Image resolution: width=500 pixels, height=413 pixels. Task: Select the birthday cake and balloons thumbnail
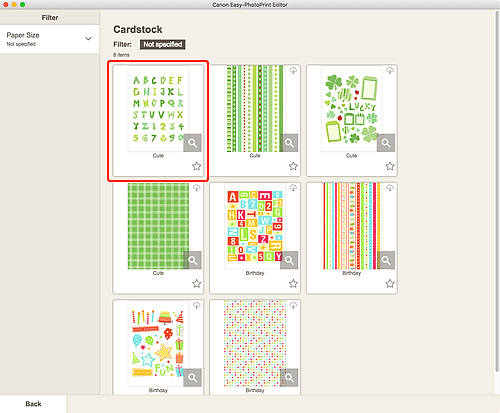coord(158,343)
